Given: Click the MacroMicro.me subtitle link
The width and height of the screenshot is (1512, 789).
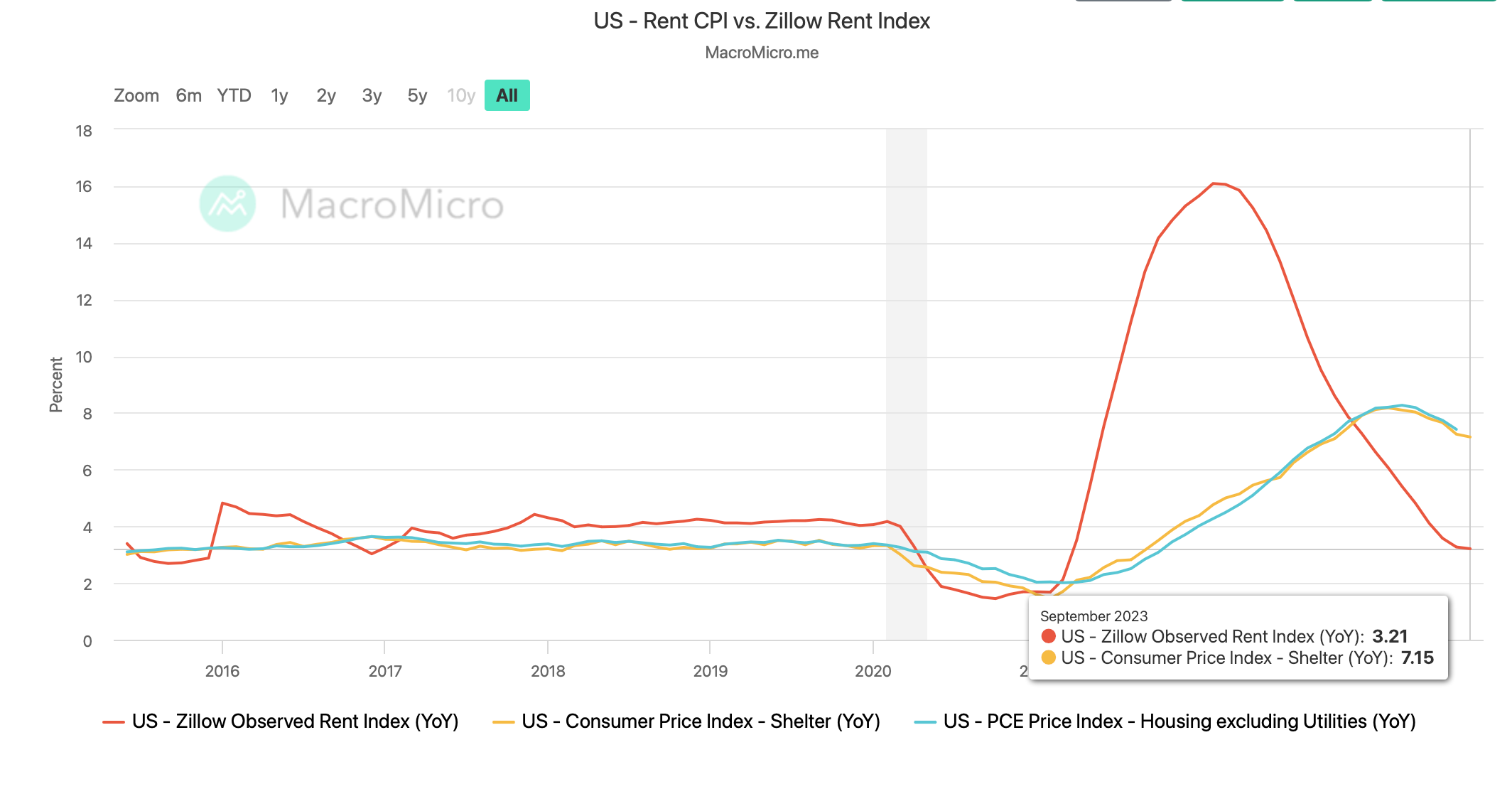Looking at the screenshot, I should pos(762,53).
